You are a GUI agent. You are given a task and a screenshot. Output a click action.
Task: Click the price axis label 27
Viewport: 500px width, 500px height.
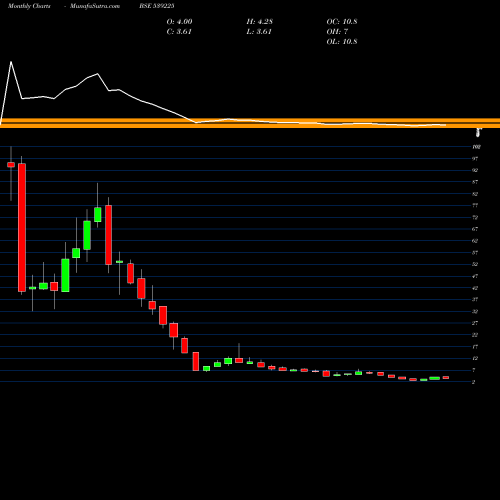[475, 323]
